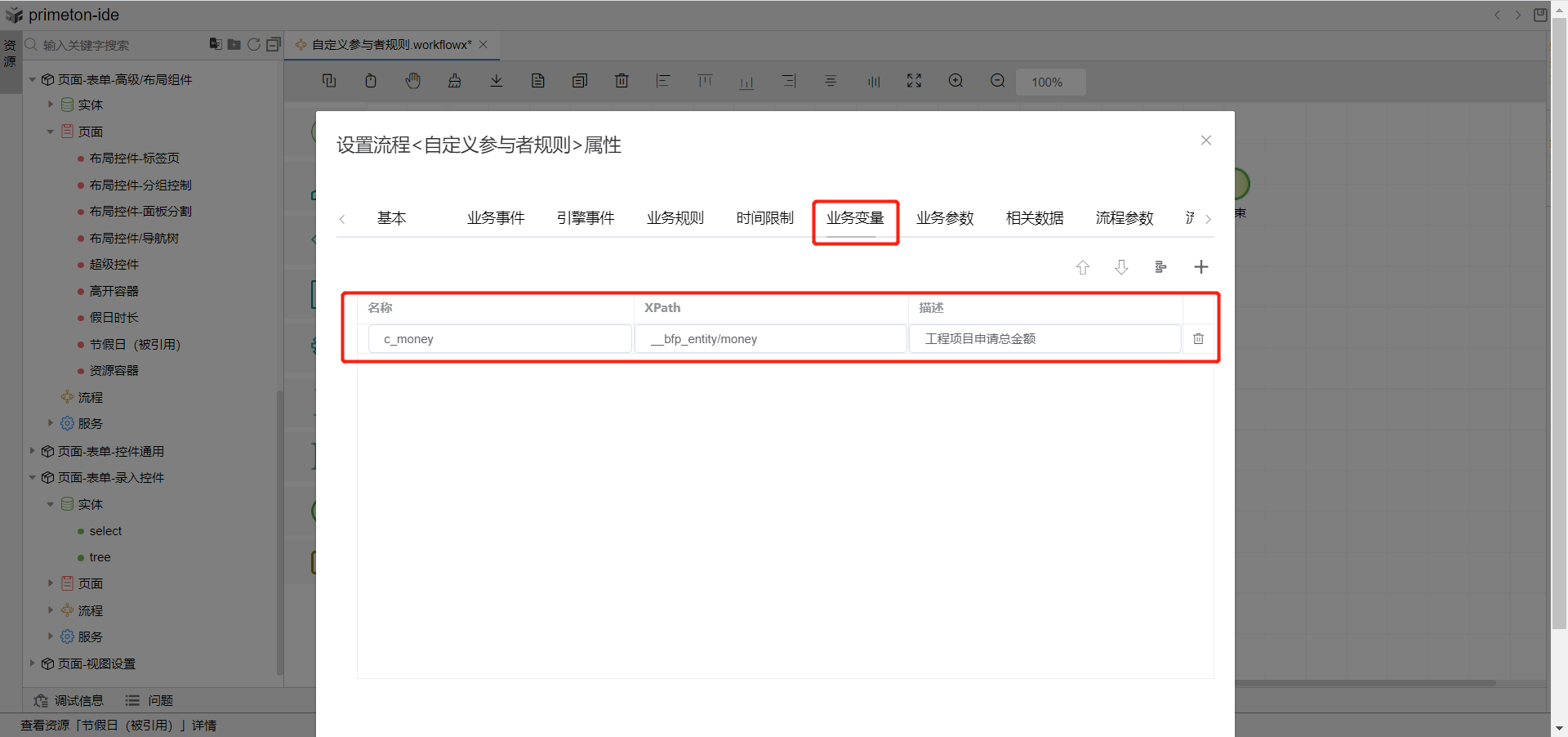Click the zoom out magnifier icon
This screenshot has width=1568, height=737.
point(997,81)
